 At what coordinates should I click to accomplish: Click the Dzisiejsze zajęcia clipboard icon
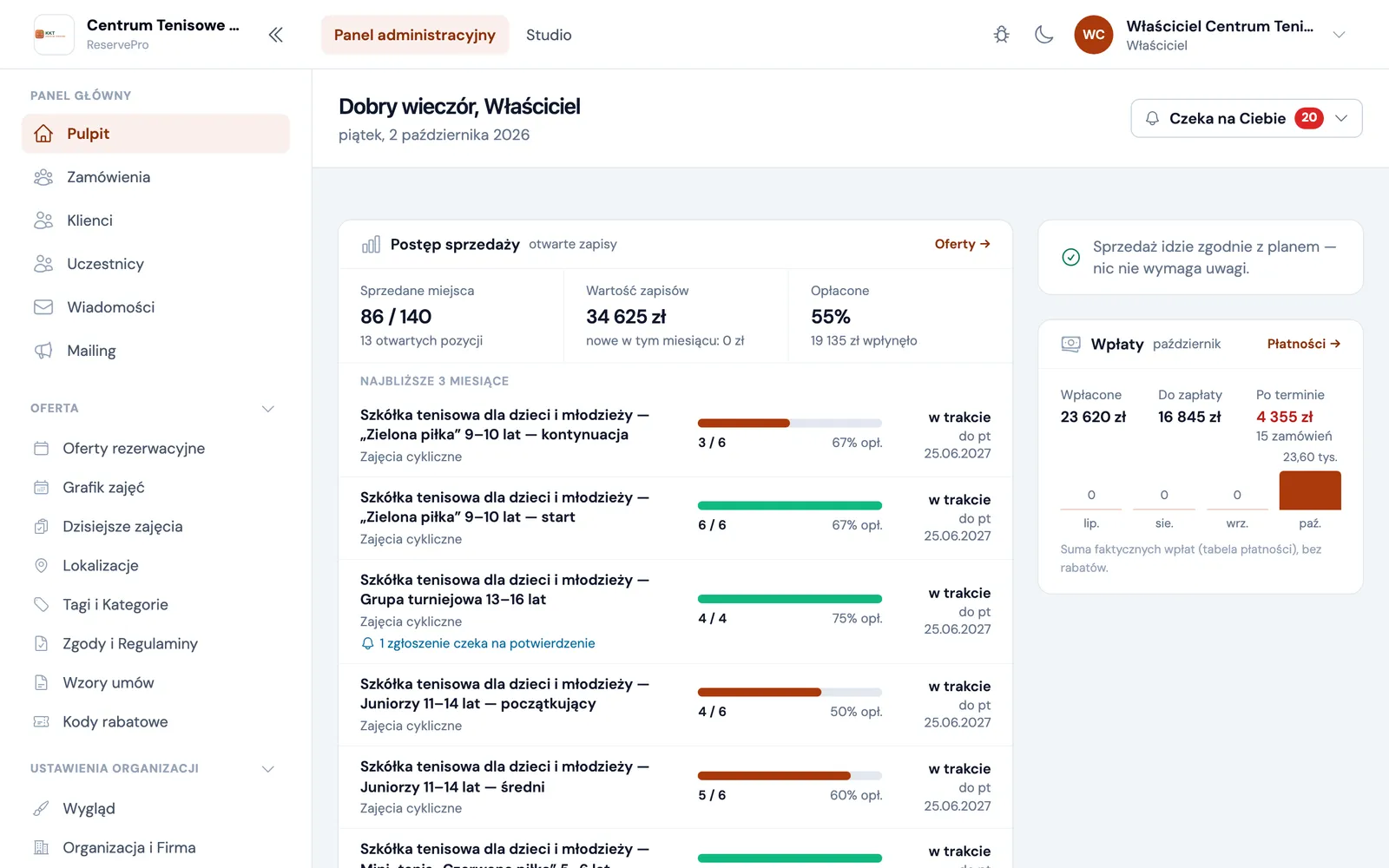(x=41, y=527)
